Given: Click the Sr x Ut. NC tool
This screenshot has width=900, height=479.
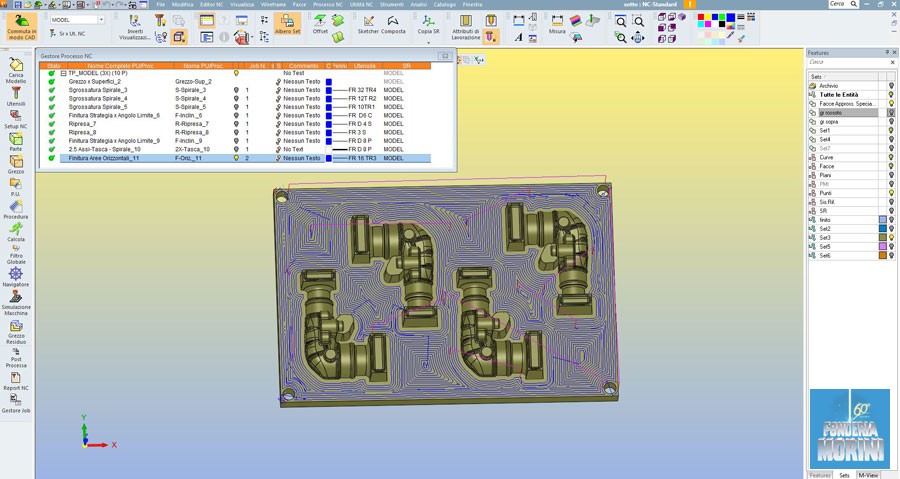Looking at the screenshot, I should [x=67, y=34].
